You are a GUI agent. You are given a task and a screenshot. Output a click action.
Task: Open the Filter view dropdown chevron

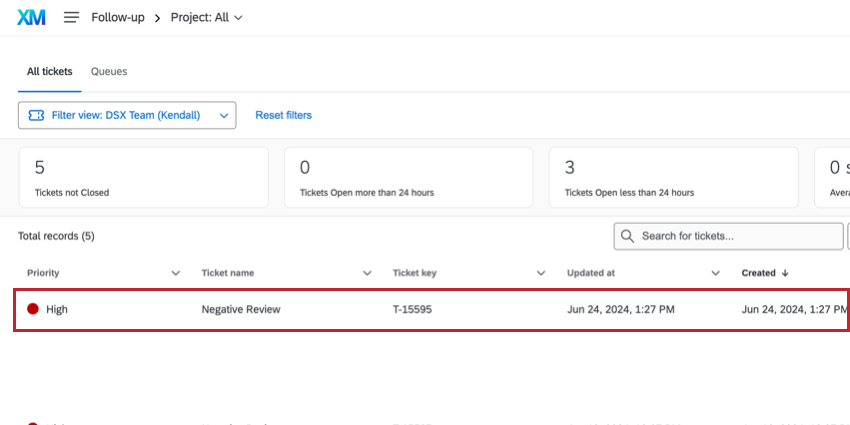224,115
